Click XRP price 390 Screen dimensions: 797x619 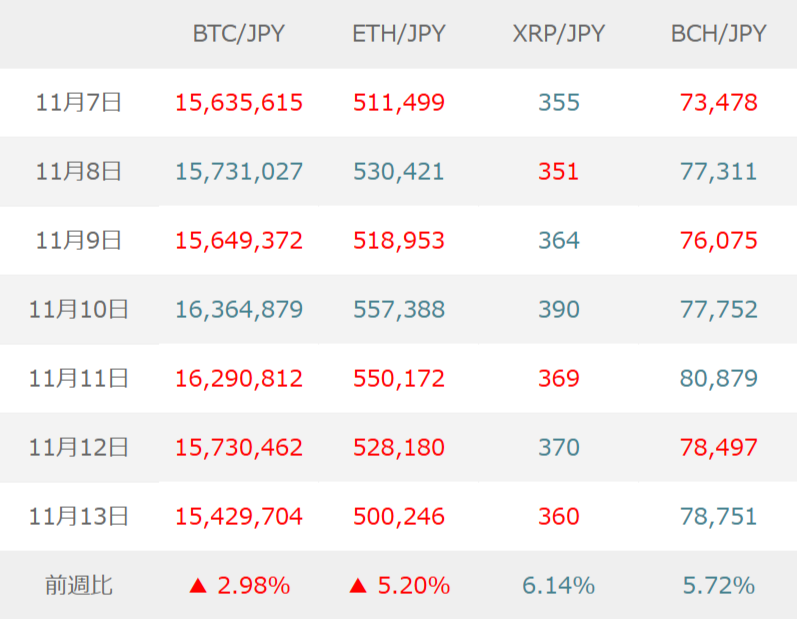558,309
